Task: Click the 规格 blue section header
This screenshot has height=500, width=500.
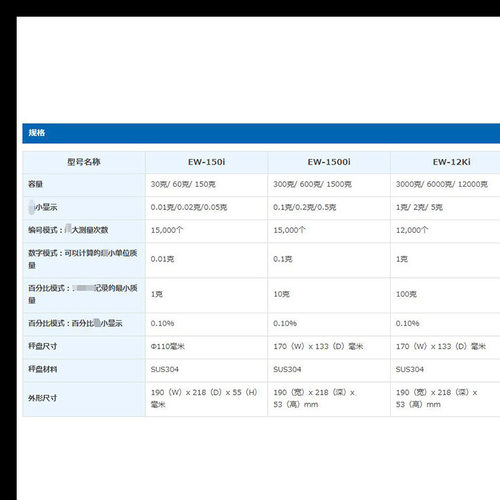Action: pyautogui.click(x=261, y=133)
